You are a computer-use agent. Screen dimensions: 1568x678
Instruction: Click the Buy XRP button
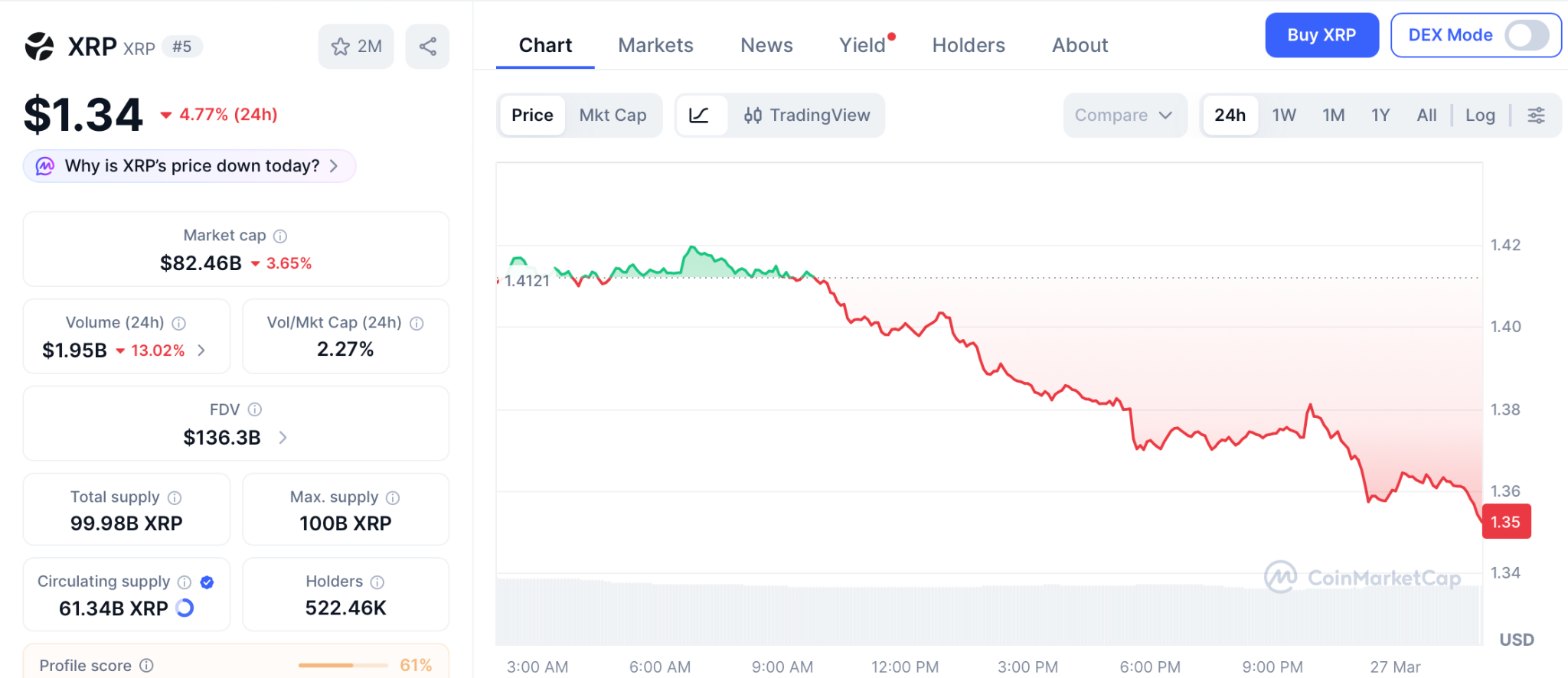(x=1321, y=35)
